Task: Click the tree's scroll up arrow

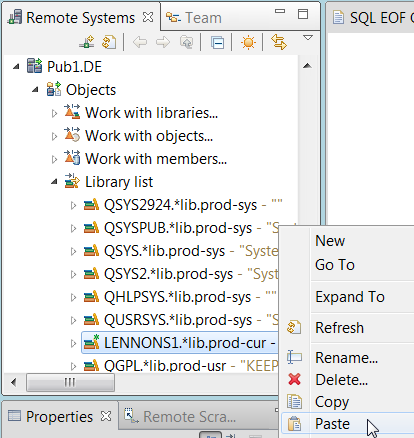Action: coord(307,66)
